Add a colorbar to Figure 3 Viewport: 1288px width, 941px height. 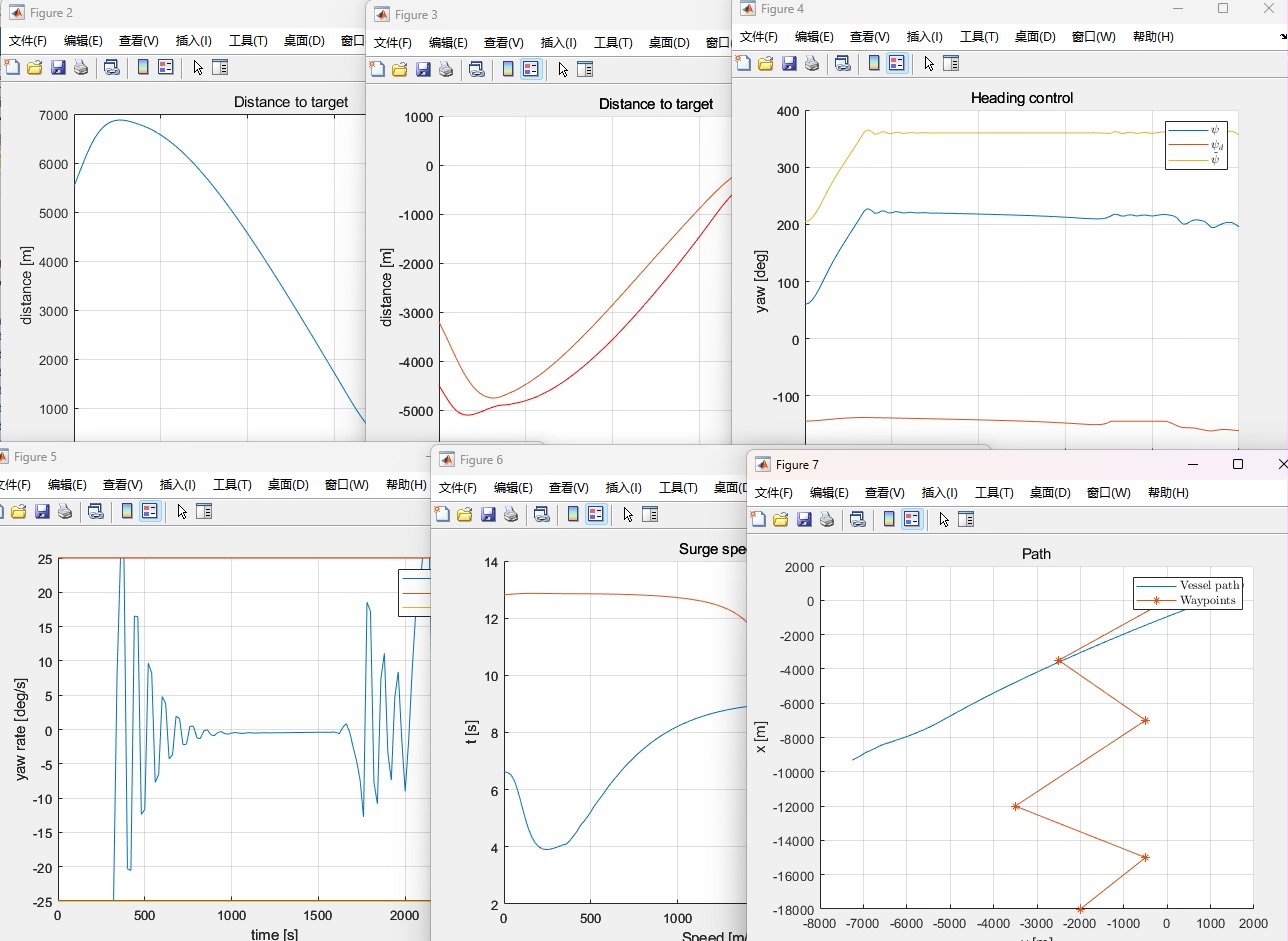point(508,69)
